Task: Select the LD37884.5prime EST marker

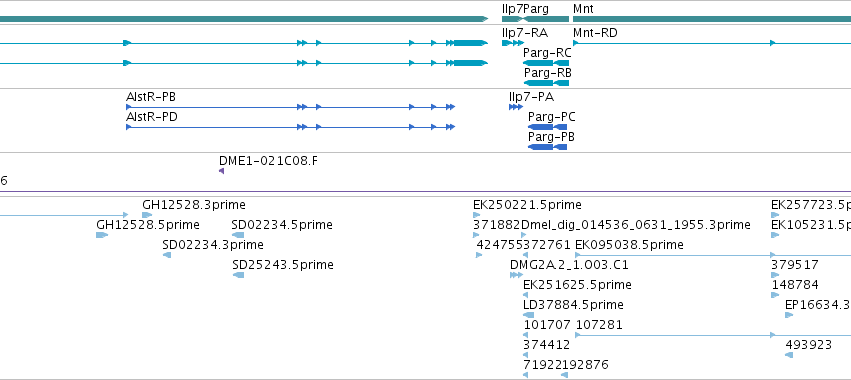Action: coord(529,315)
